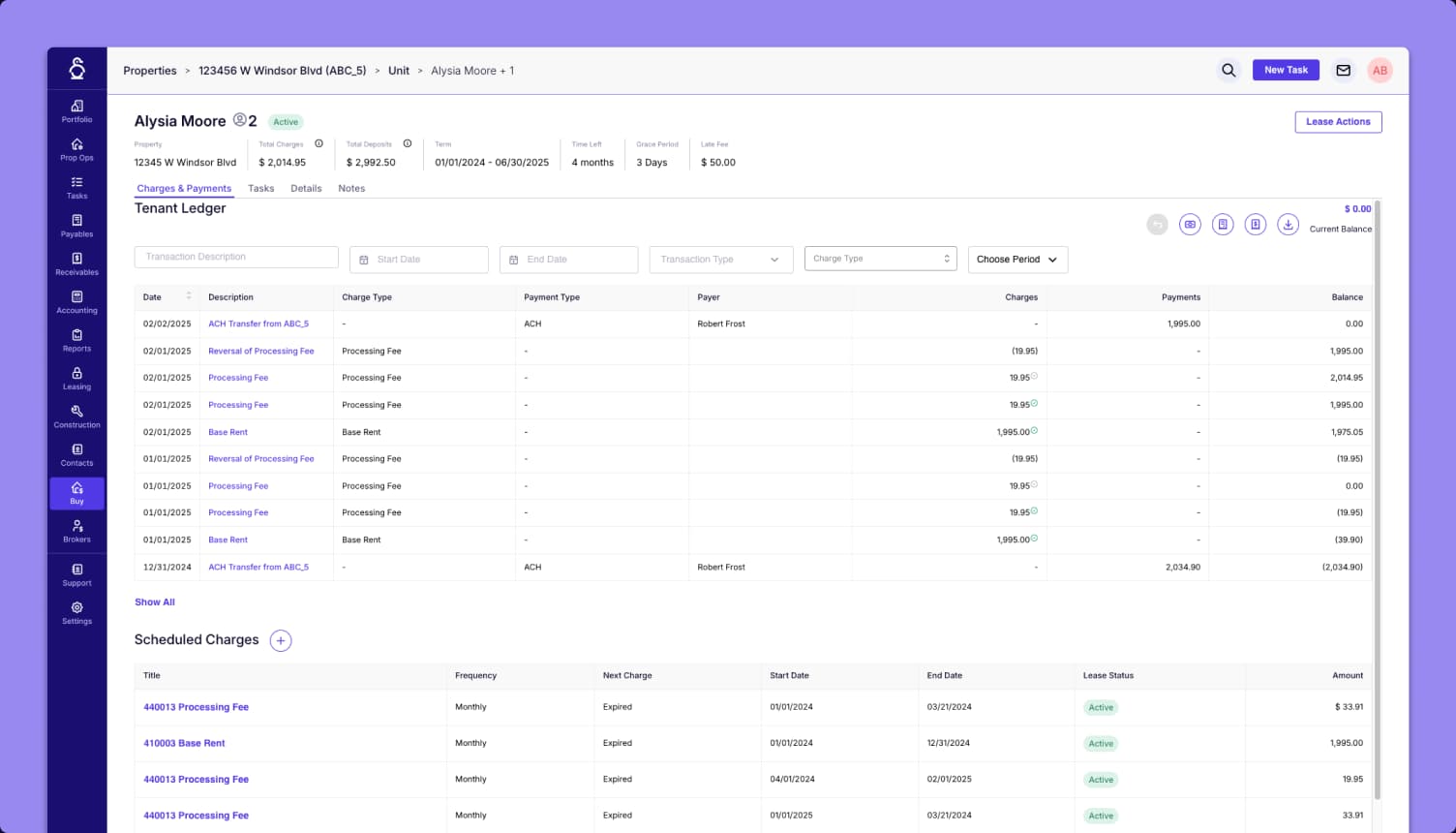This screenshot has height=833, width=1456.
Task: Click Show All under the ledger table
Action: 155,602
